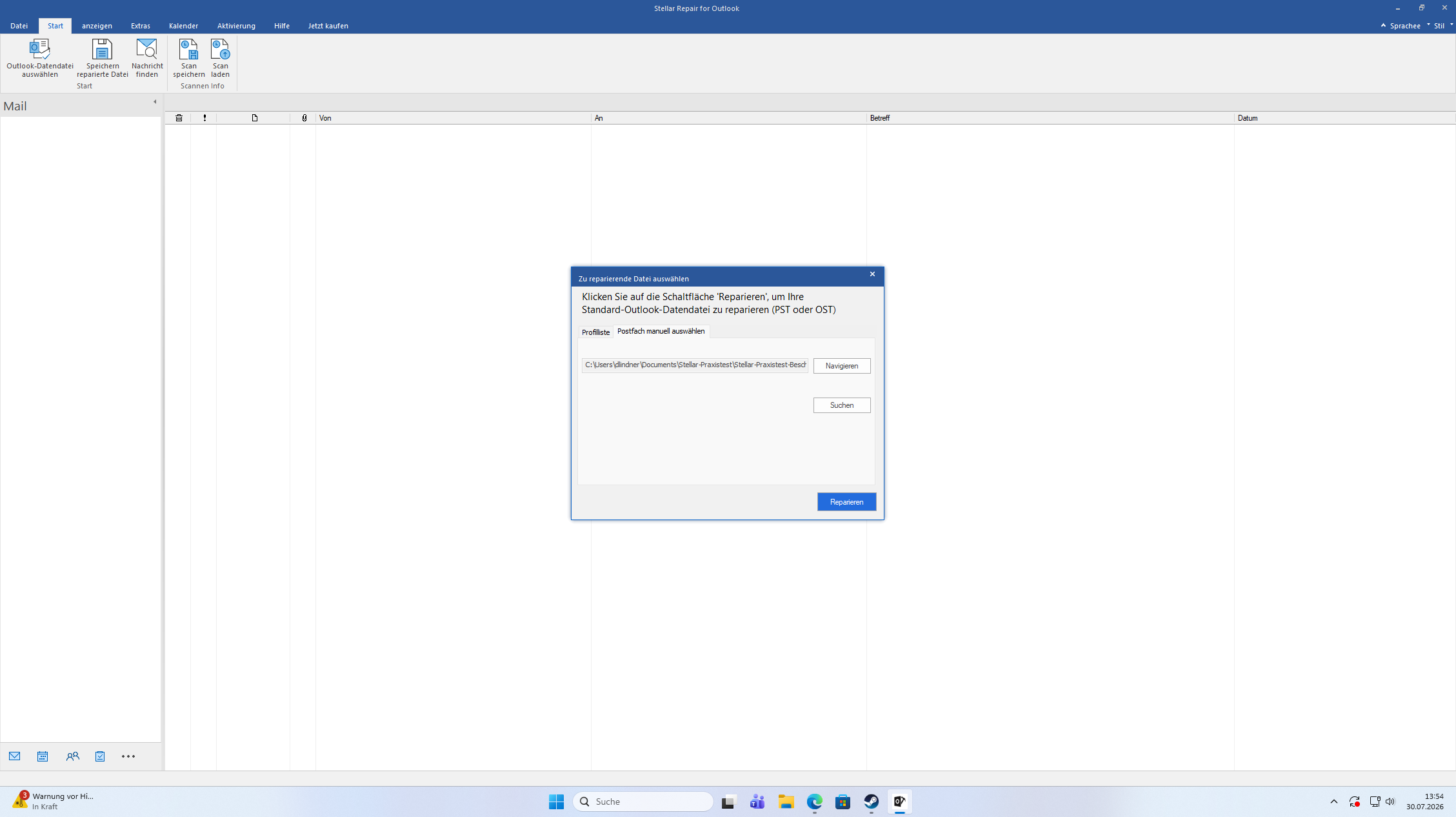Open the contacts people icon
Screen dimensions: 1456x817
73,756
